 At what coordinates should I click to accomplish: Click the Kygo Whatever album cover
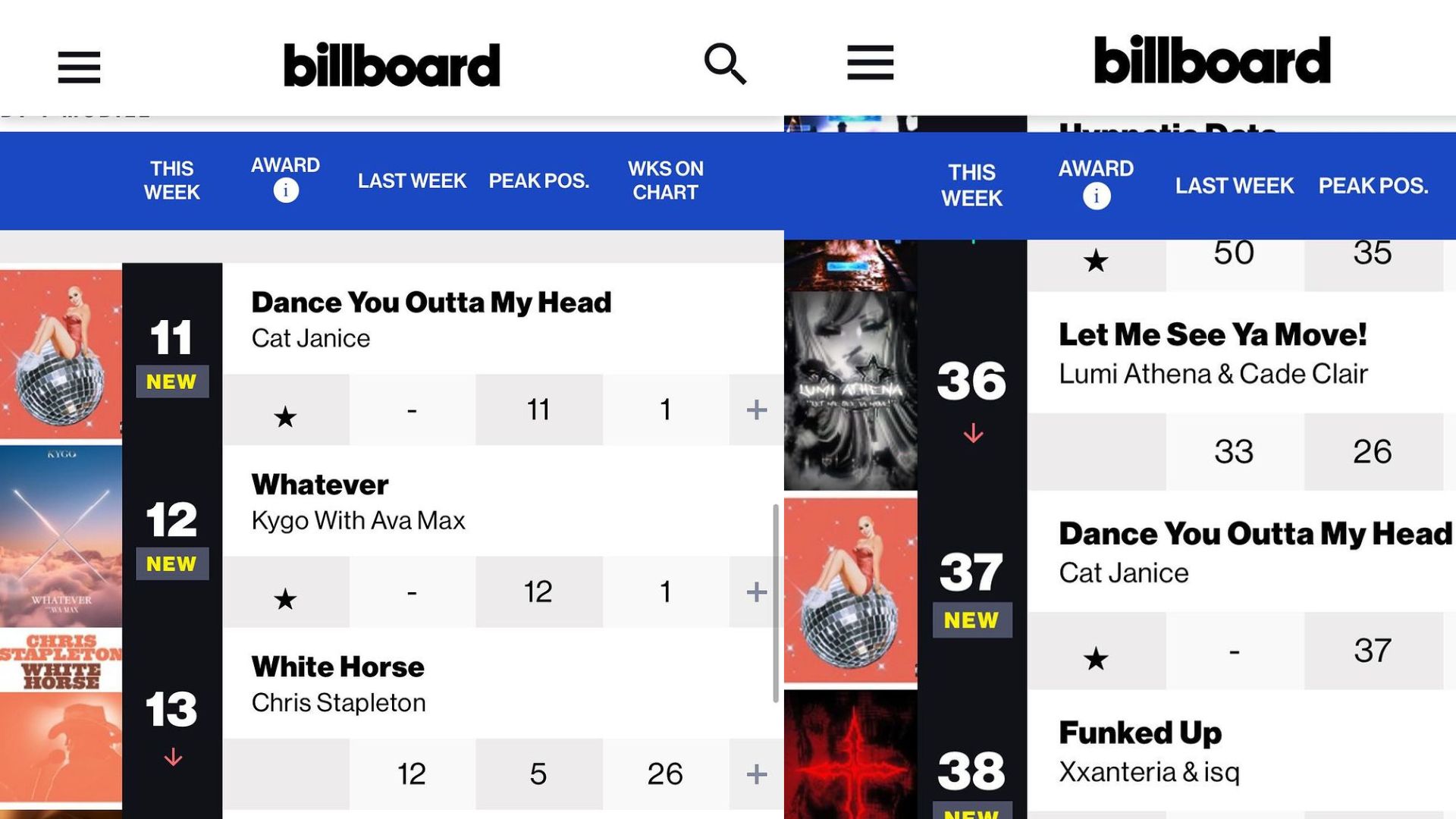pyautogui.click(x=61, y=536)
